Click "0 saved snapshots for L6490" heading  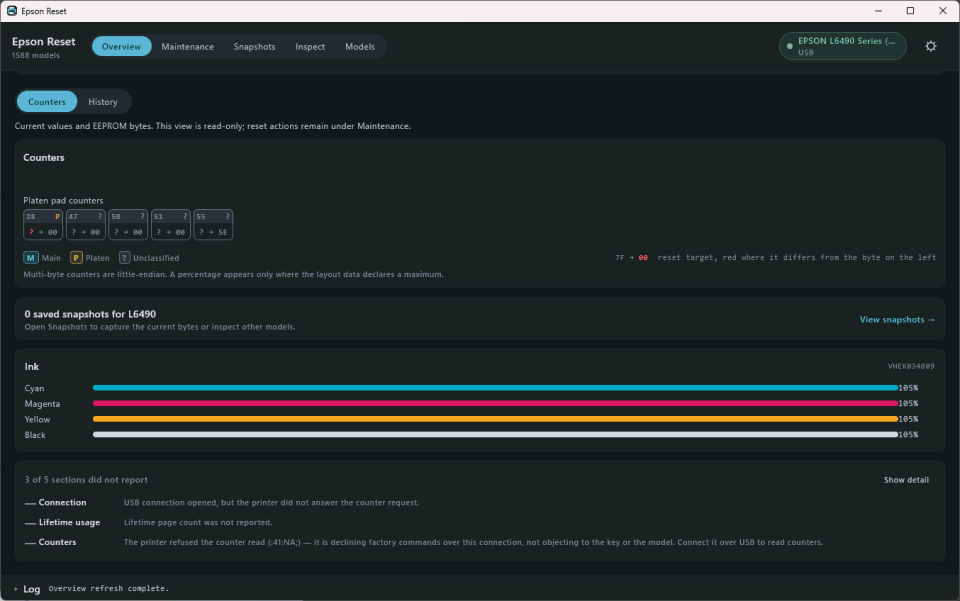(90, 314)
